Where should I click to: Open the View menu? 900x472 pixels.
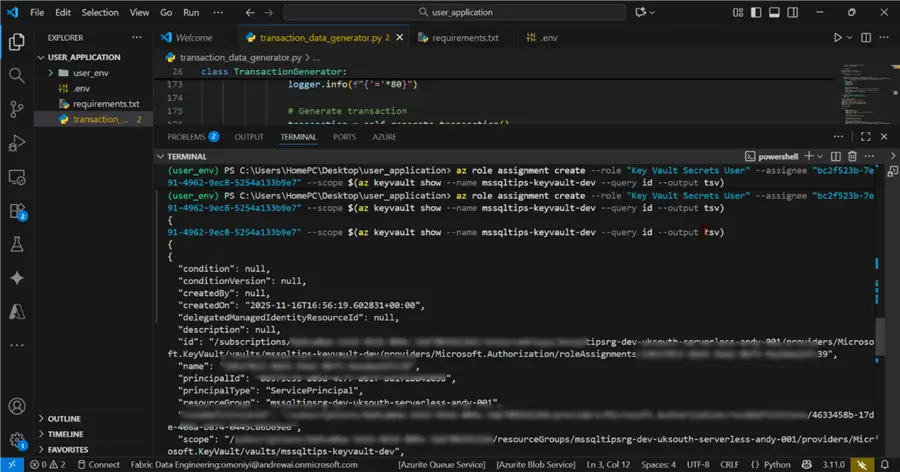click(x=139, y=12)
